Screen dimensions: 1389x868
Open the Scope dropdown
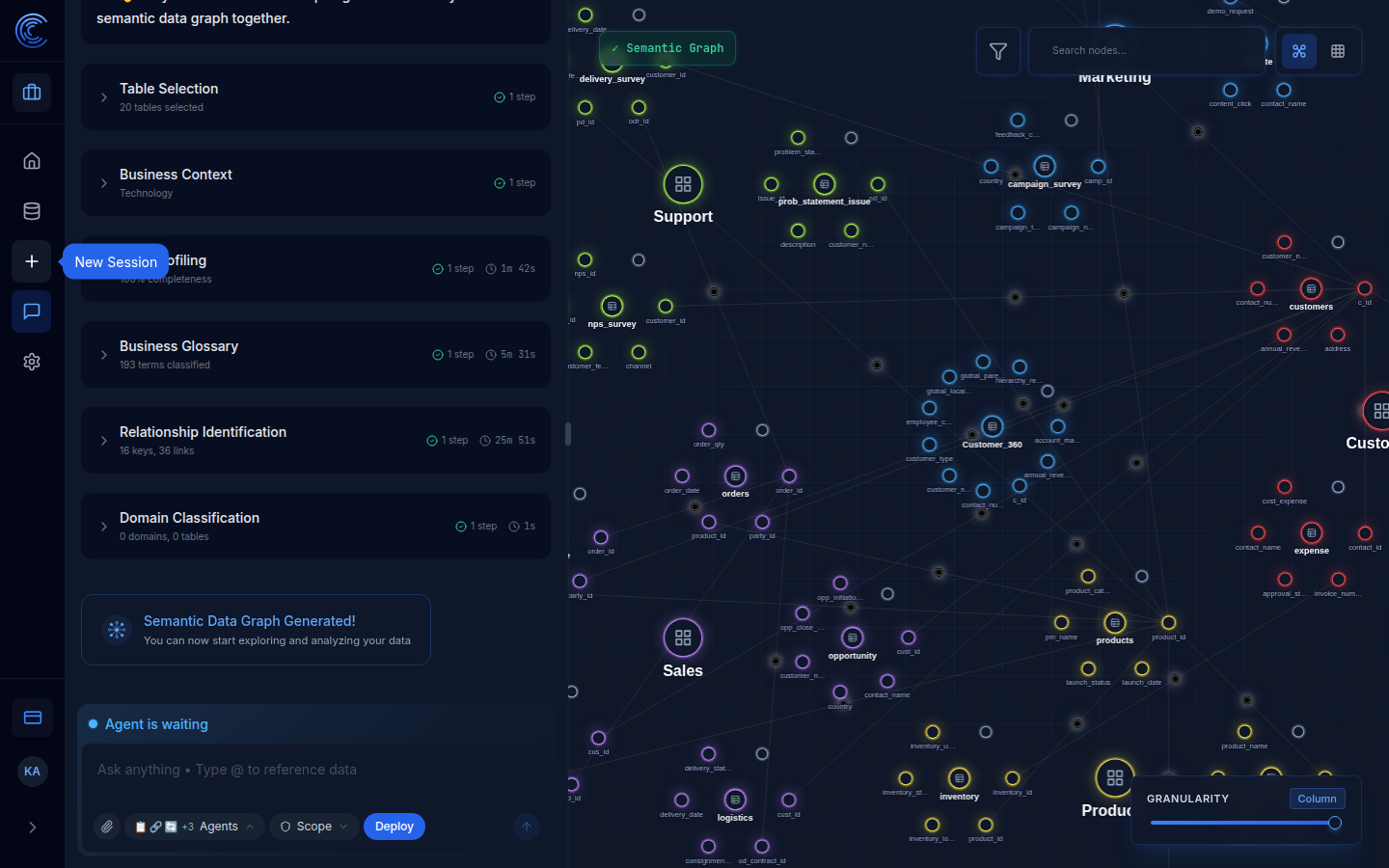(313, 827)
